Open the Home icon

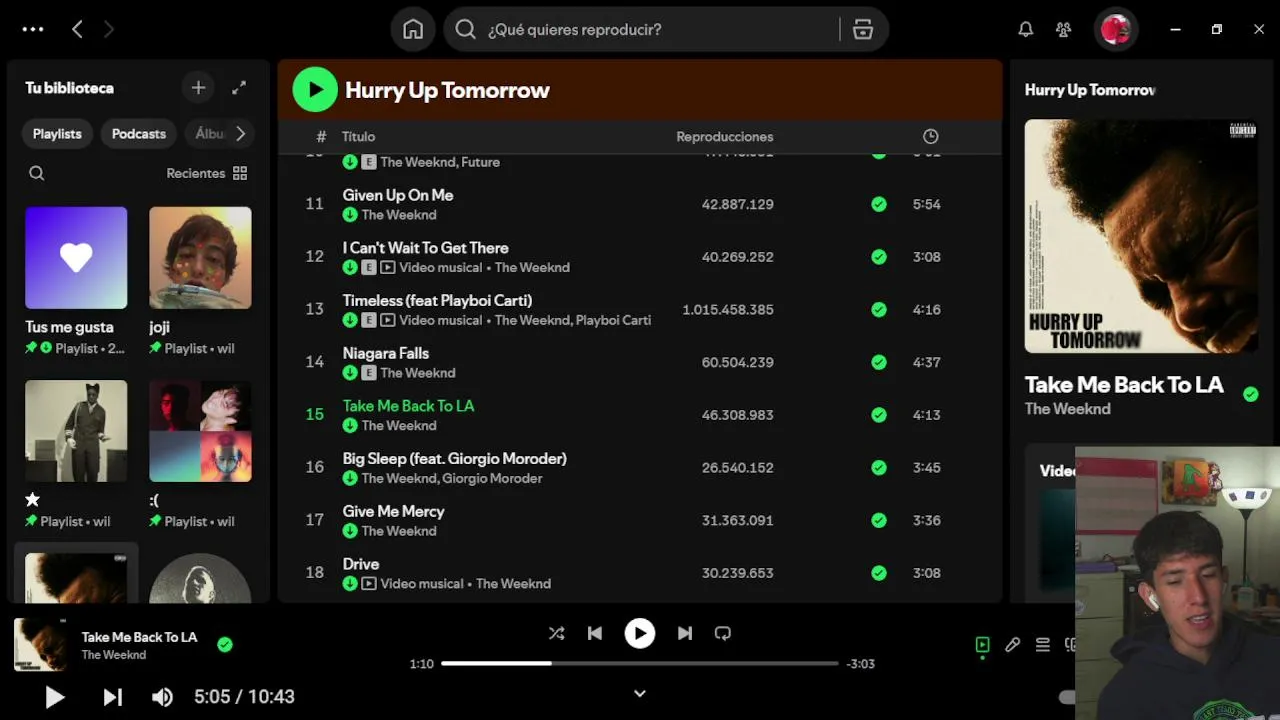coord(413,30)
